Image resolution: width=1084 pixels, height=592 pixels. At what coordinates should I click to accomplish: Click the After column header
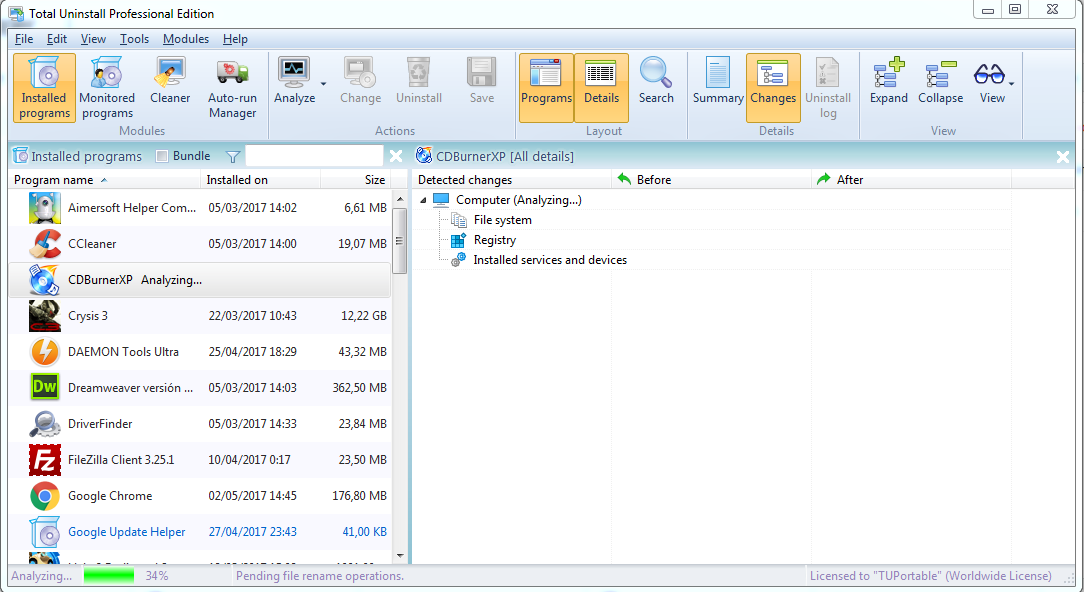point(911,180)
